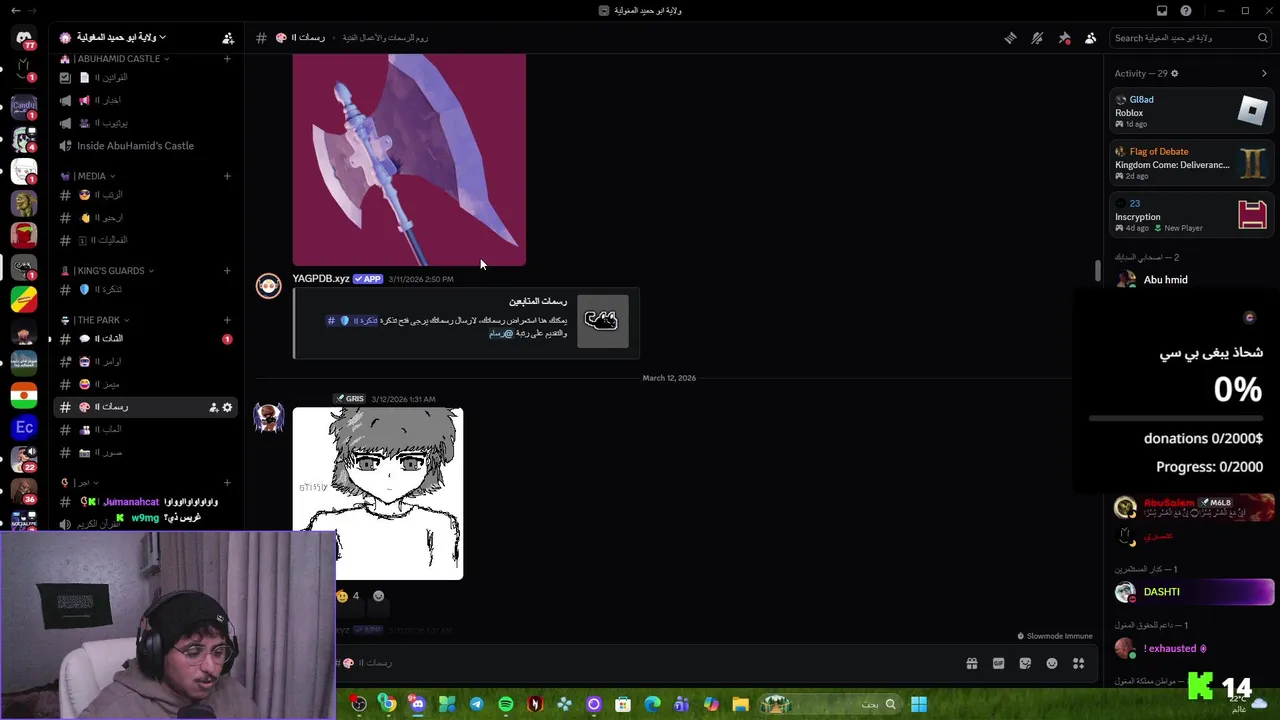1280x720 pixels.
Task: Open the ميمز channel
Action: click(x=145, y=384)
